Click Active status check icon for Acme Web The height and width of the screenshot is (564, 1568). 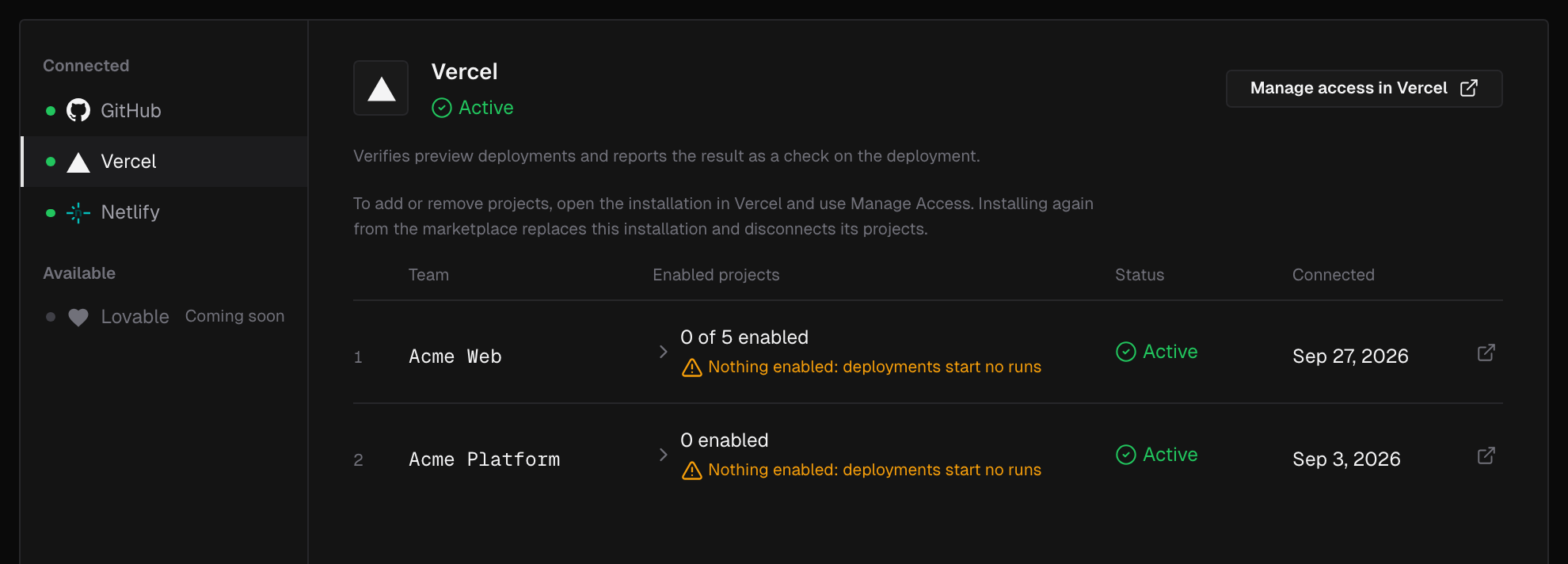1126,352
